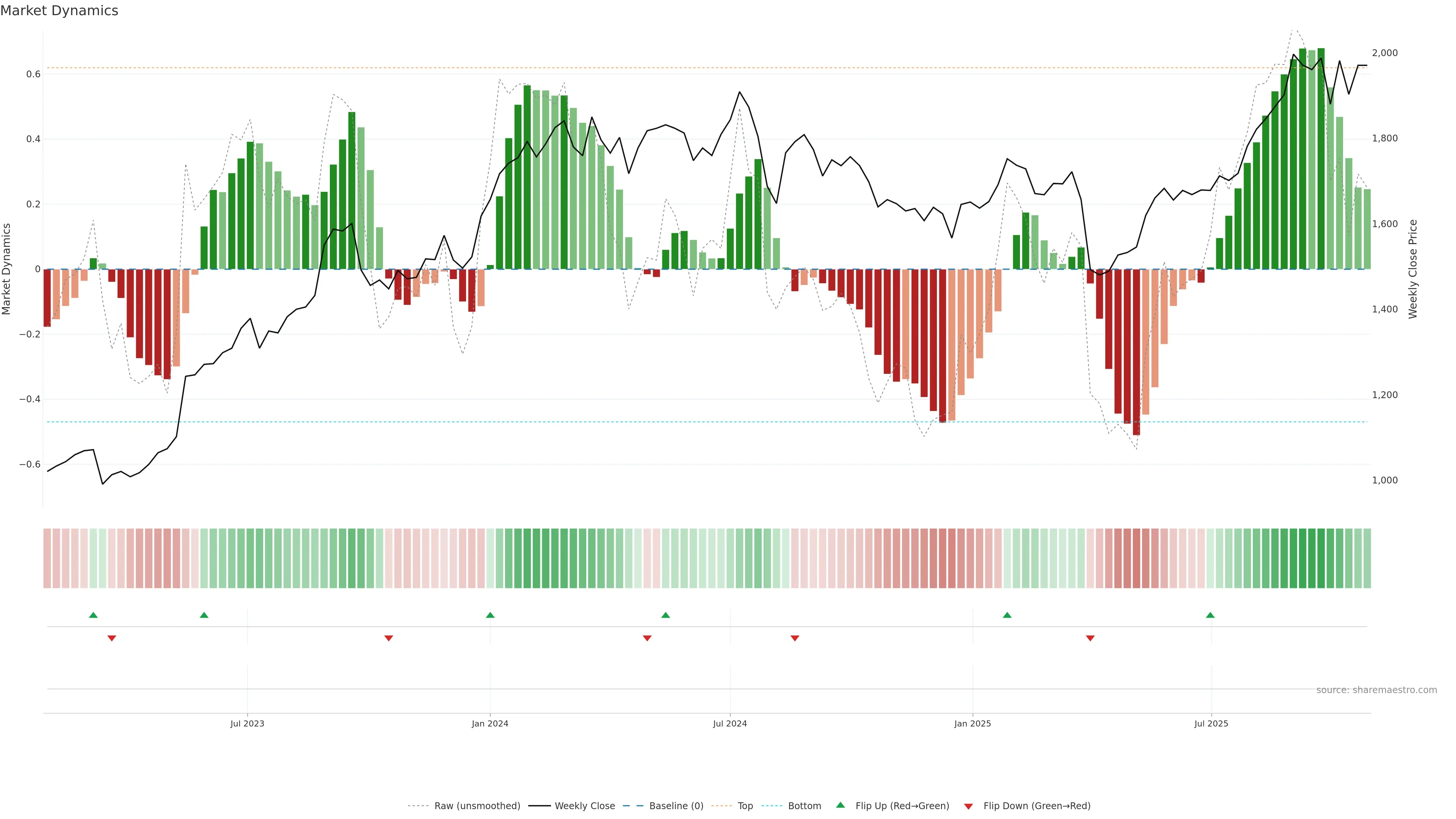This screenshot has height=819, width=1456.
Task: Click the Weekly Close Price axis title
Action: coord(1412,269)
